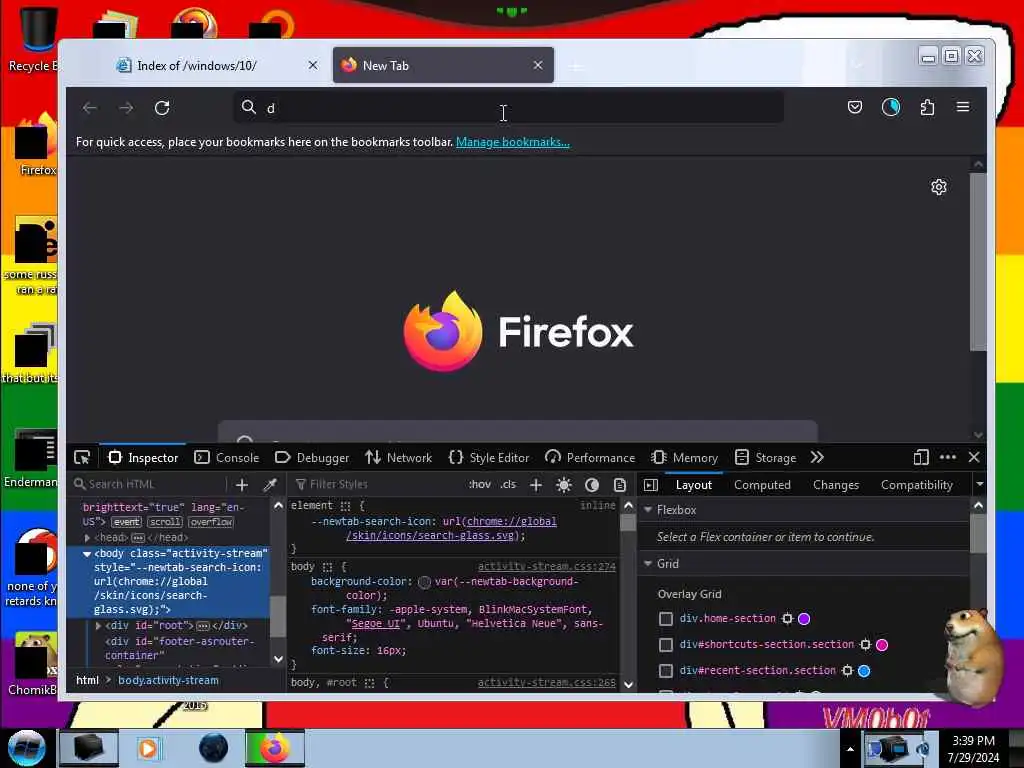
Task: Add a new HTML node with plus icon
Action: point(242,485)
